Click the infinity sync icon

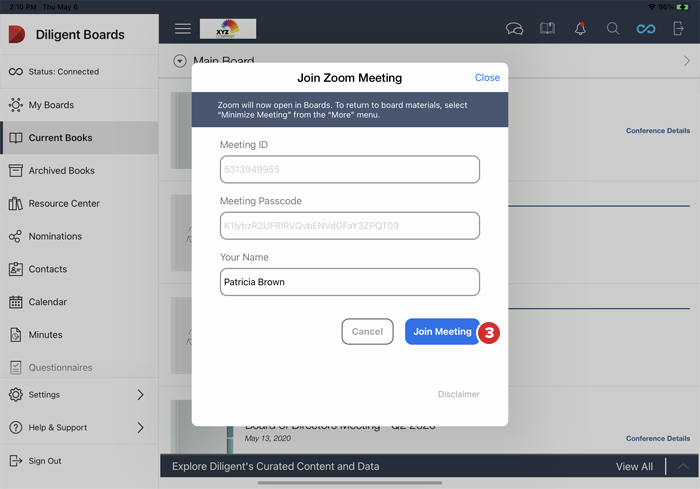pyautogui.click(x=646, y=29)
